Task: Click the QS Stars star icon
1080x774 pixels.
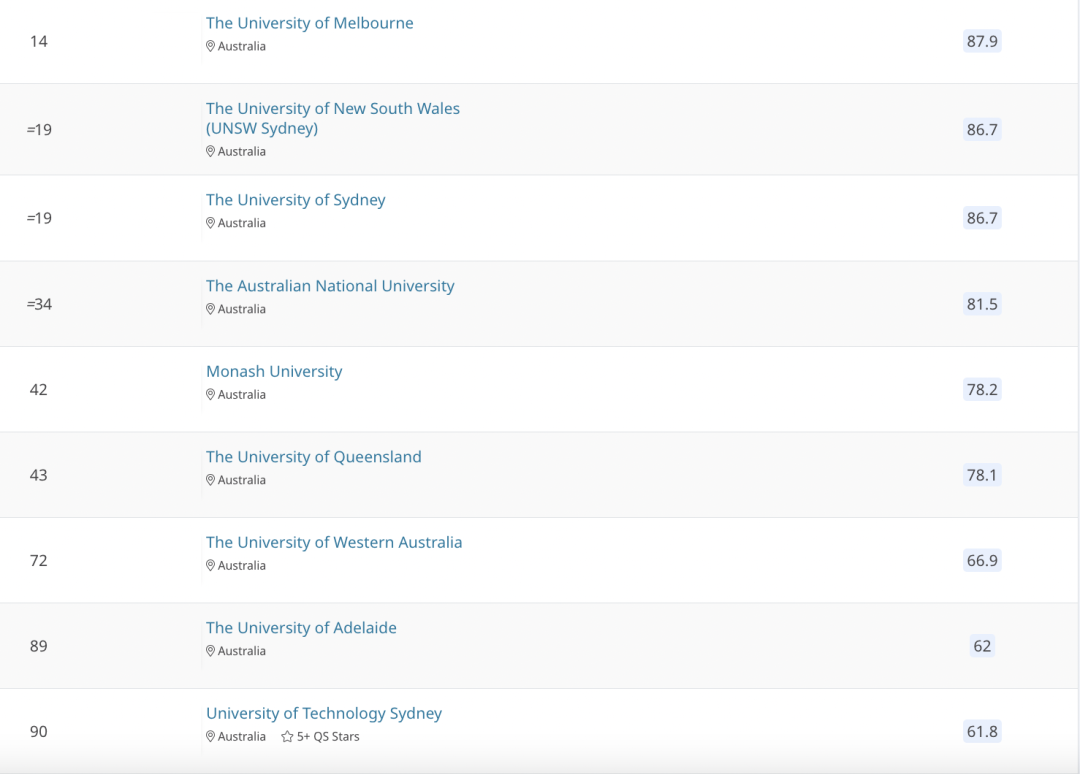Action: point(287,737)
